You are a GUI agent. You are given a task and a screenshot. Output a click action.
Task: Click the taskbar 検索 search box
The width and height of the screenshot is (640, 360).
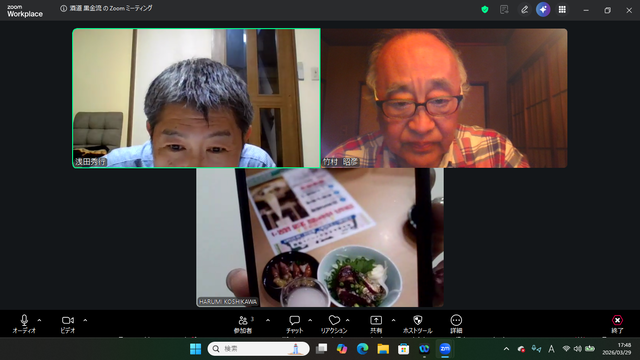coord(258,349)
